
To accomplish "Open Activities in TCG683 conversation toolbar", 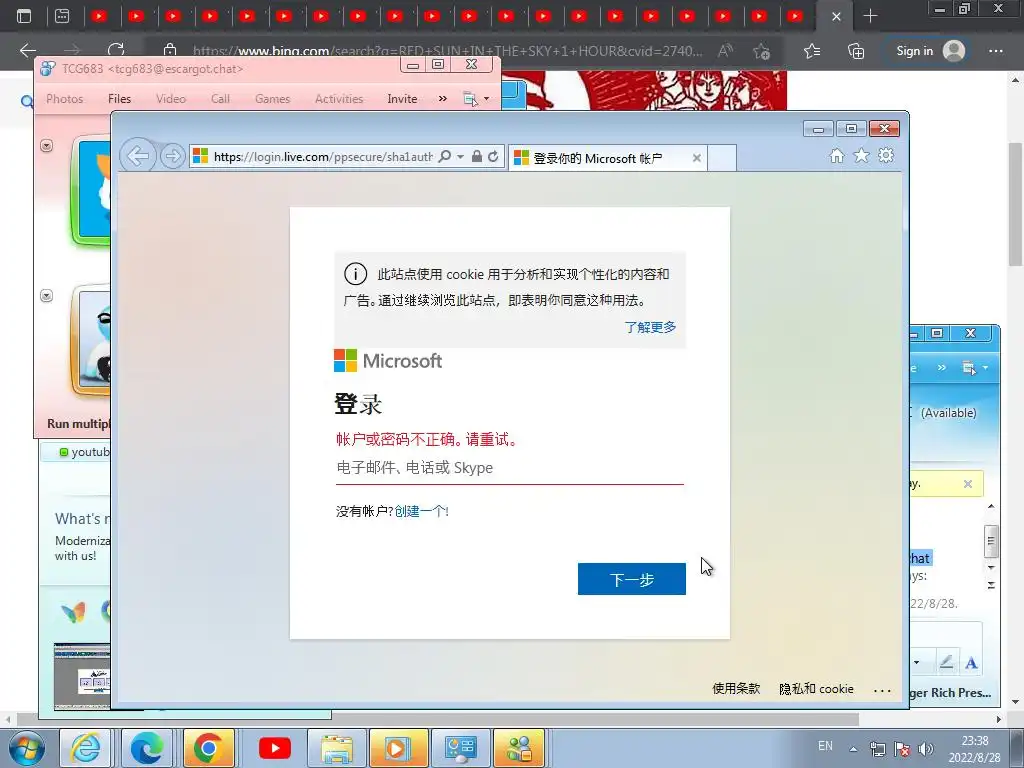I will (x=339, y=99).
